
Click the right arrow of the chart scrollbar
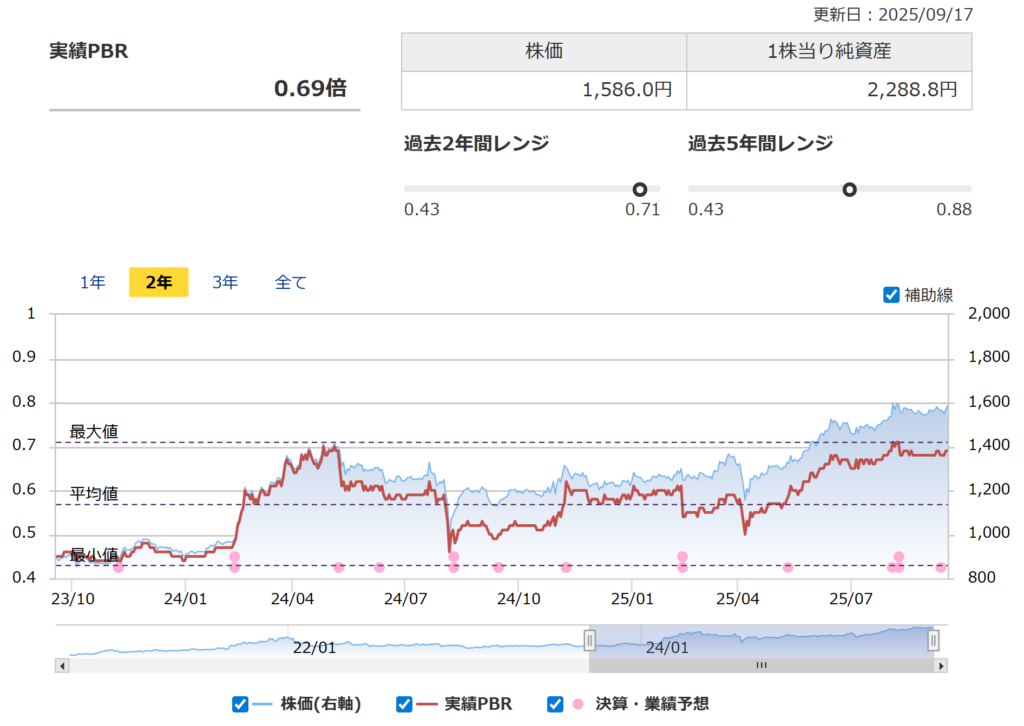(940, 665)
